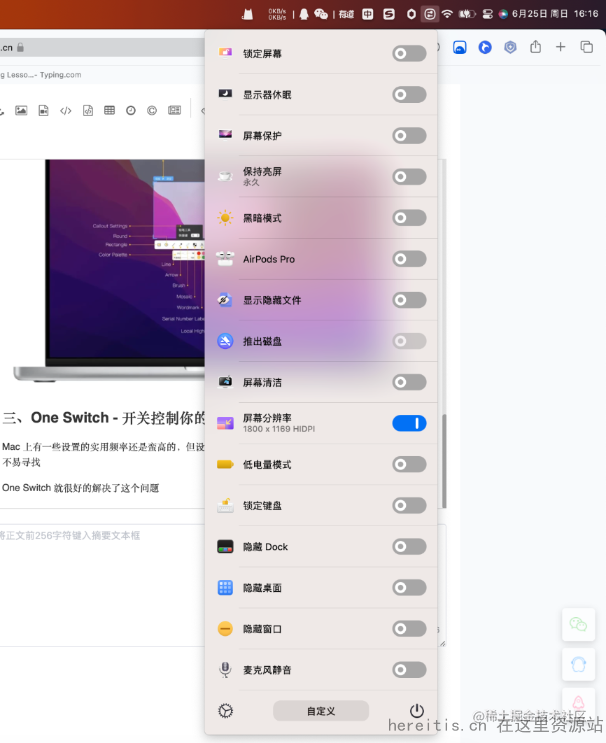Click the 锁定键盘 keyboard icon
Image resolution: width=606 pixels, height=743 pixels.
pyautogui.click(x=225, y=506)
